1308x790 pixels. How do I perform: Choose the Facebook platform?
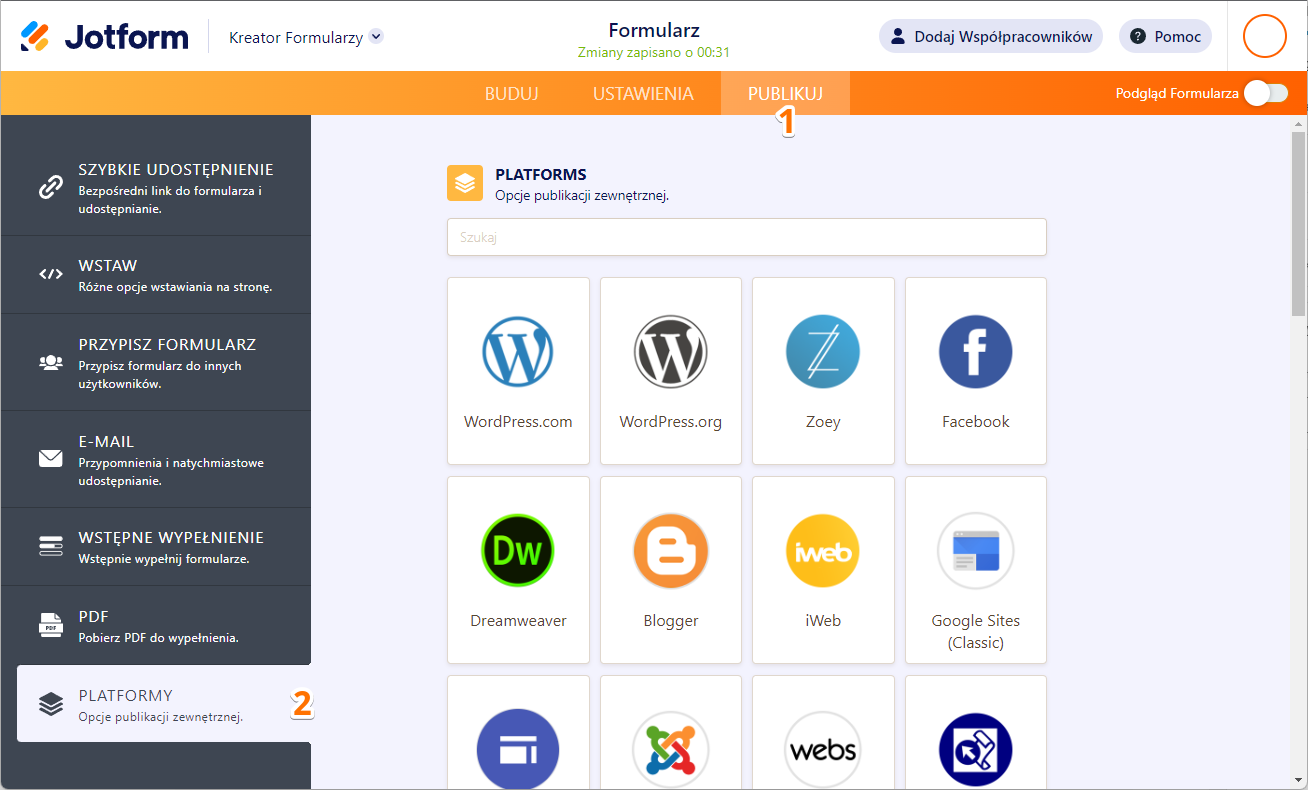point(976,371)
